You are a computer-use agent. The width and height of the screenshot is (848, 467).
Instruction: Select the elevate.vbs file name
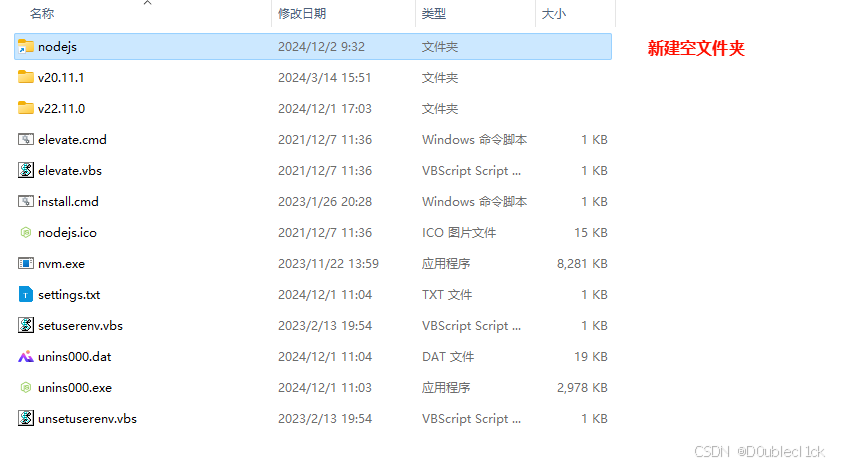coord(70,171)
